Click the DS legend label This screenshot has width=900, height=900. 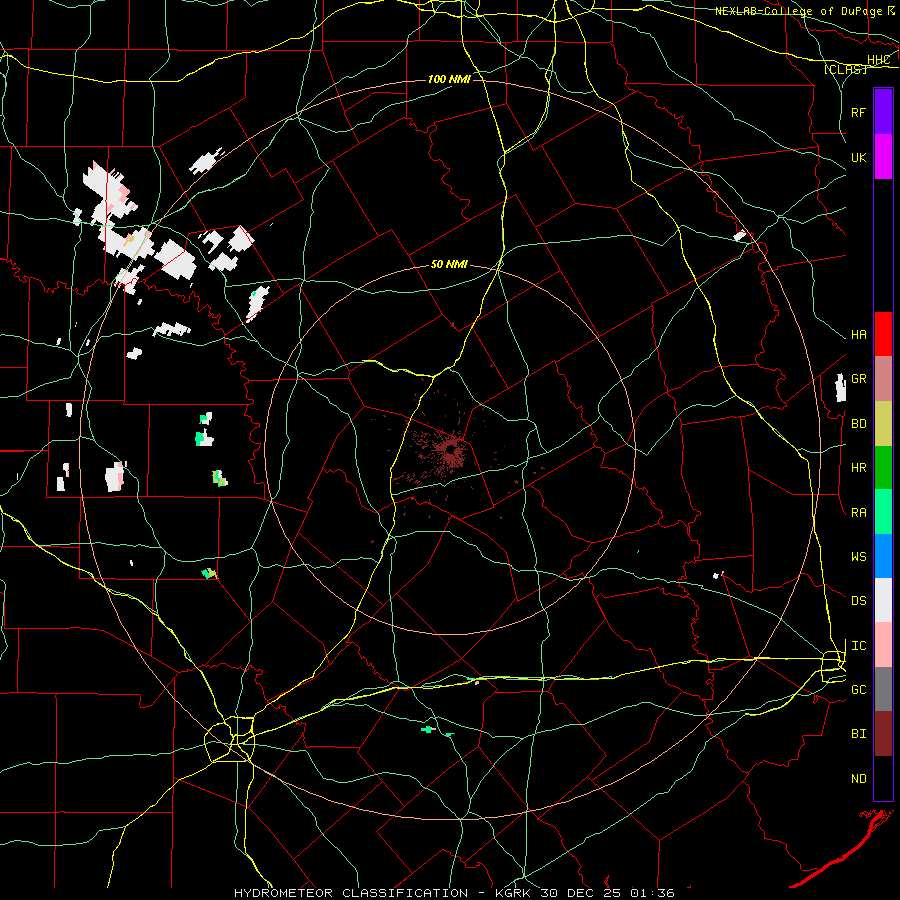coord(858,601)
